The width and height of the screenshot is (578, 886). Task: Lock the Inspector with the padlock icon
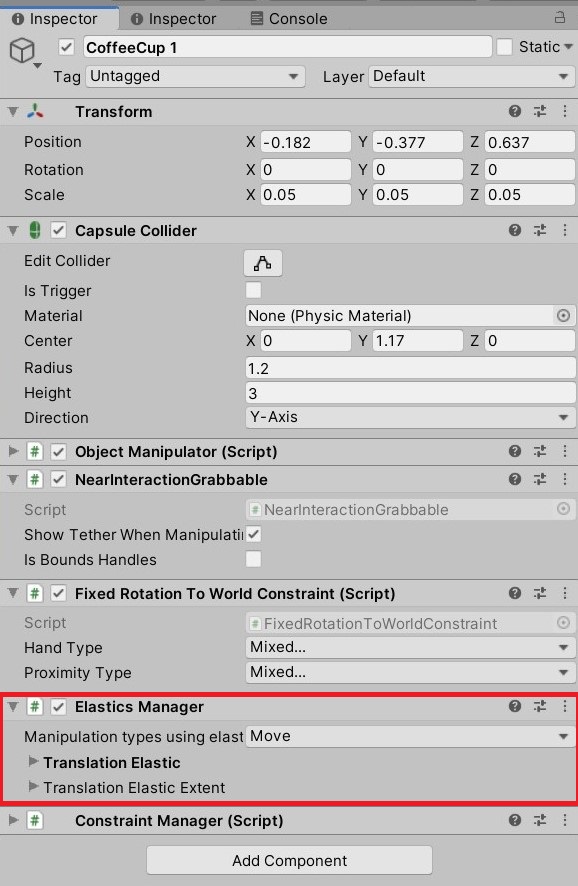coord(559,18)
